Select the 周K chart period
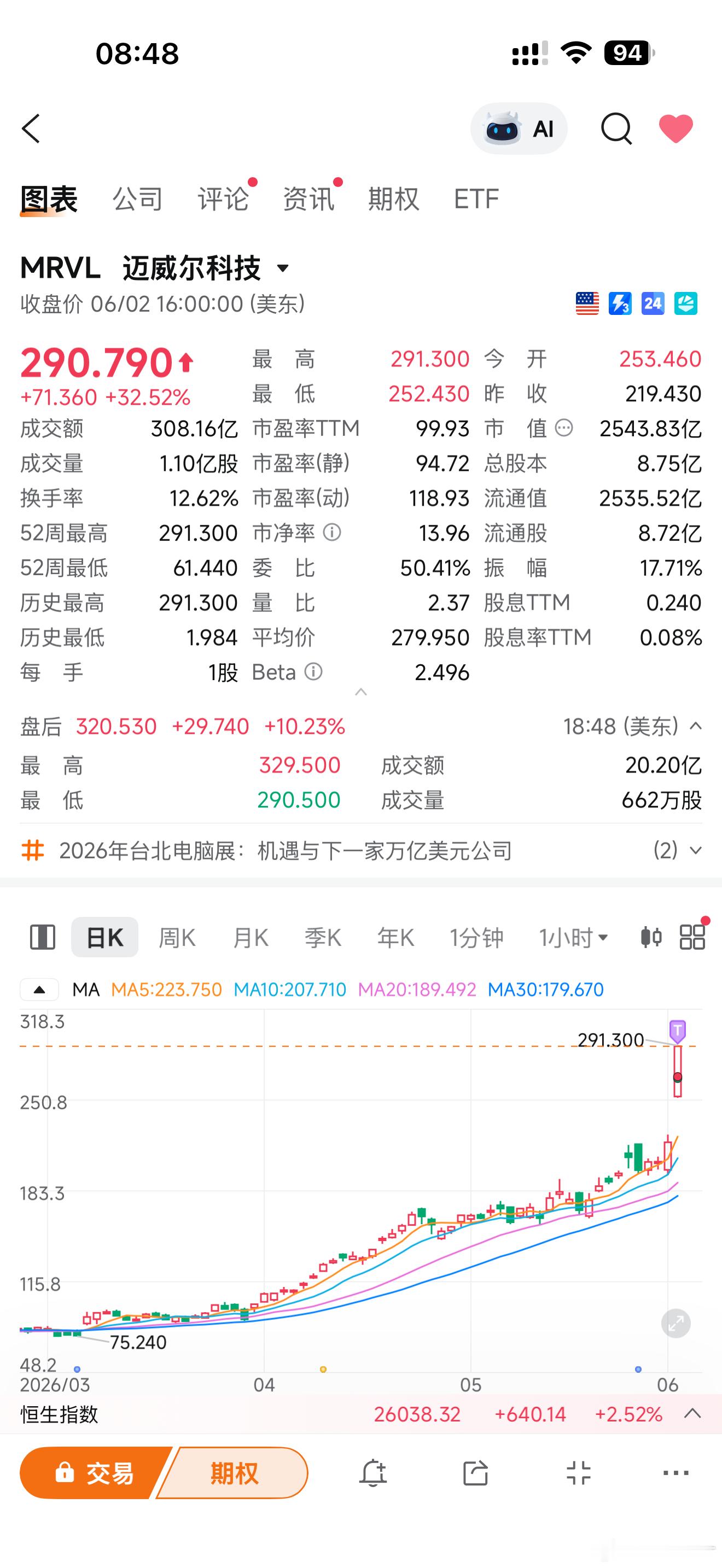722x1568 pixels. click(177, 938)
